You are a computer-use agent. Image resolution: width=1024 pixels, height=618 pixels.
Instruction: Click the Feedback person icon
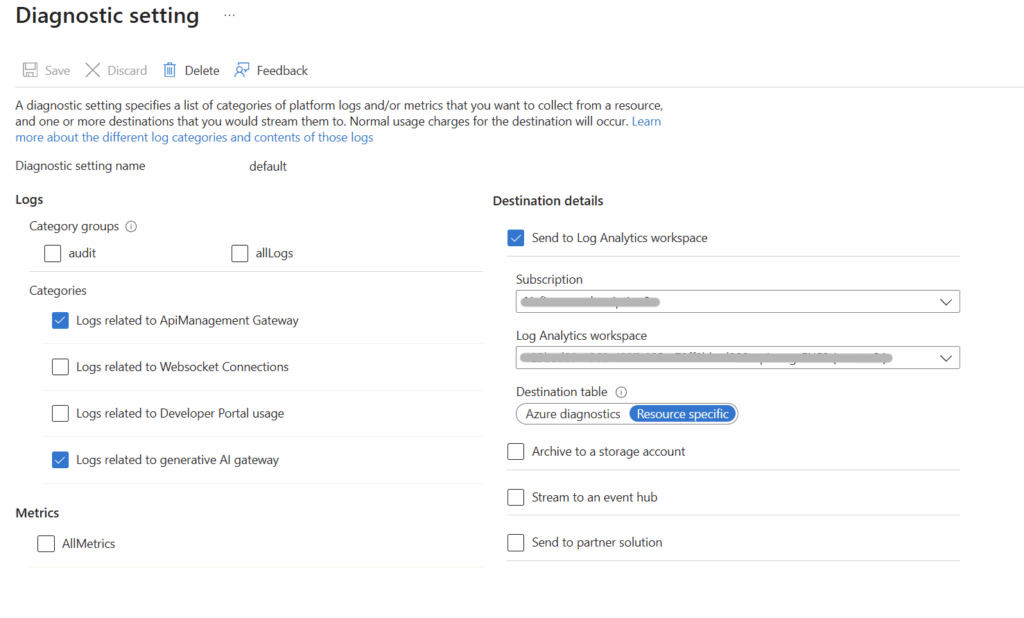pyautogui.click(x=242, y=70)
